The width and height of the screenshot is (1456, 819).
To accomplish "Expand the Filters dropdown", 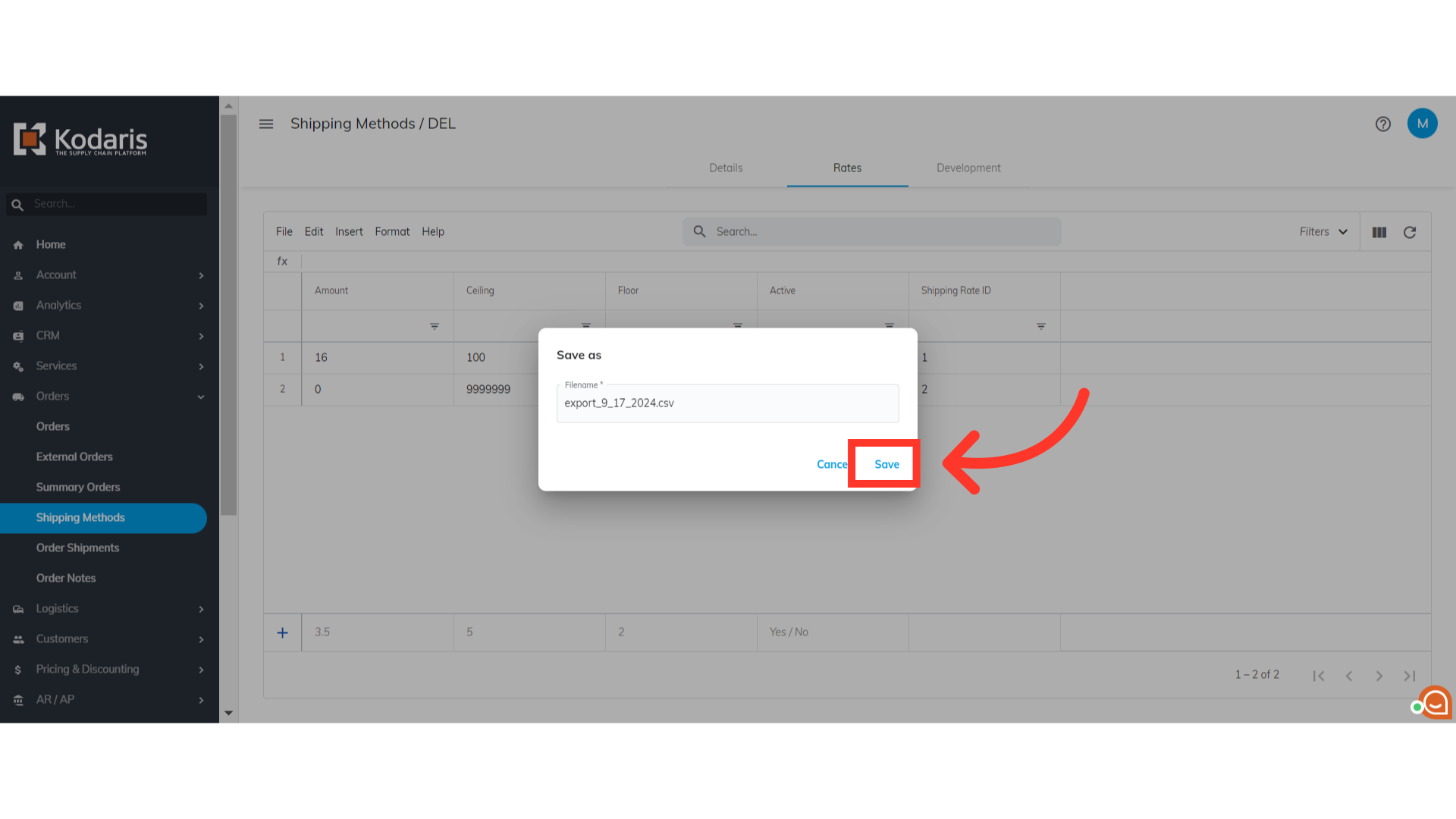I will point(1323,232).
